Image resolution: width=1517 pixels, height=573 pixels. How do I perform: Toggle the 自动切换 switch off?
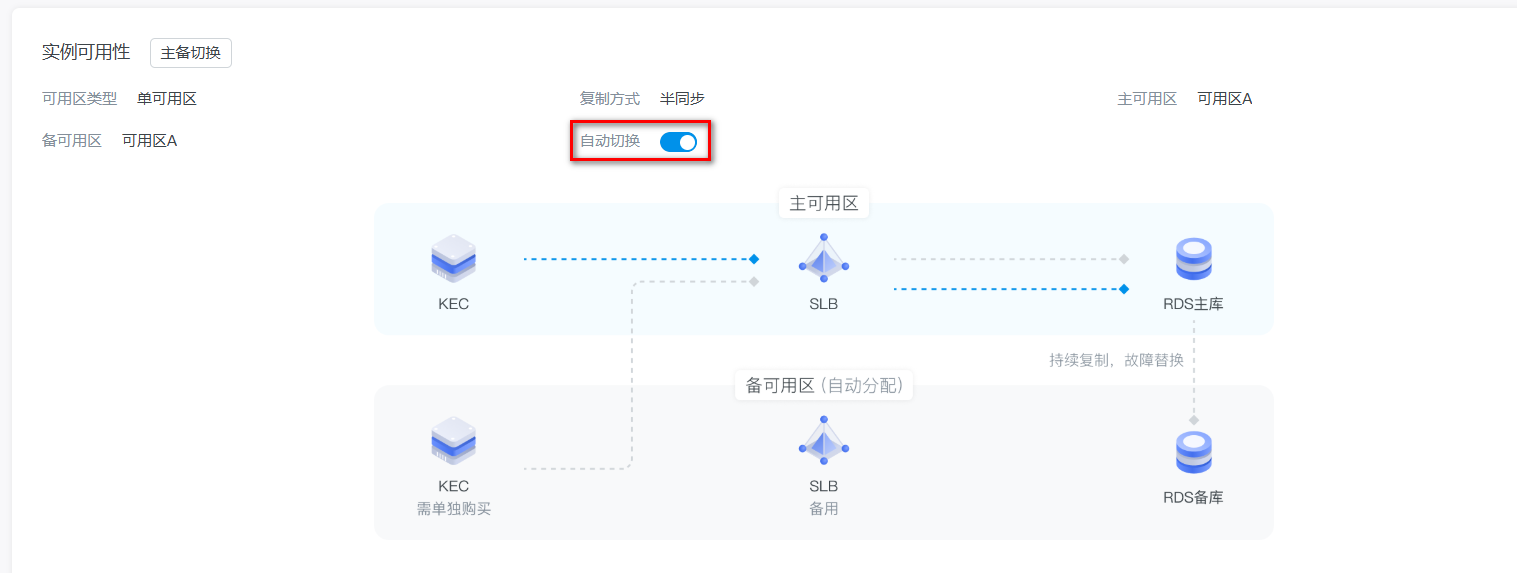678,142
